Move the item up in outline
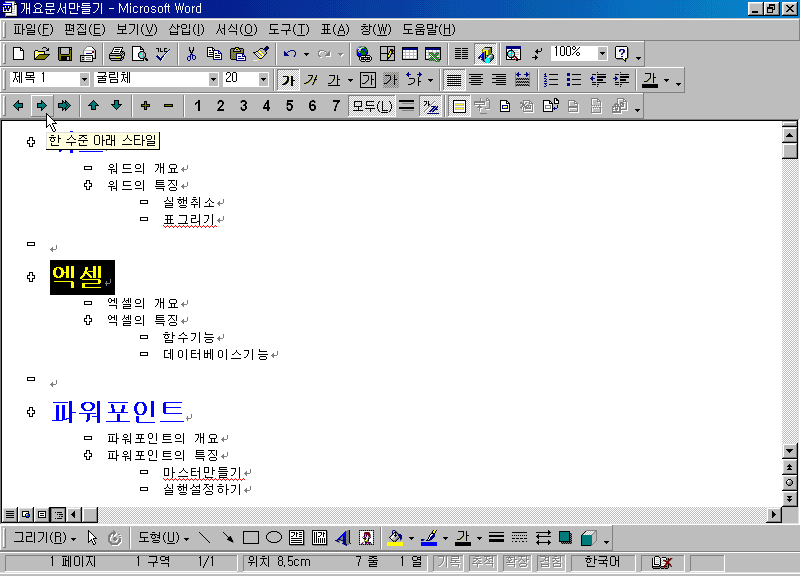The image size is (800, 576). point(93,106)
